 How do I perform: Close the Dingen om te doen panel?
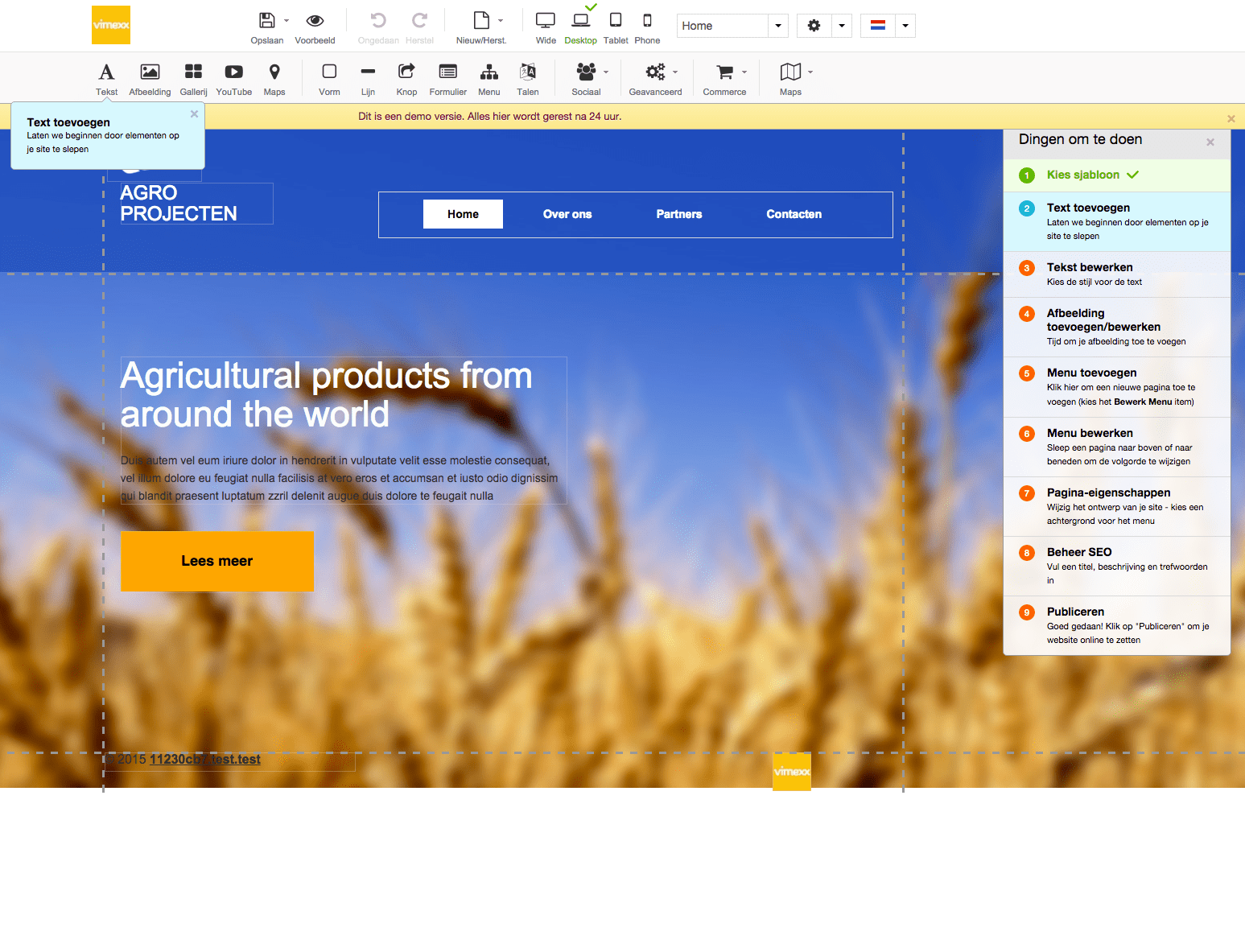coord(1210,142)
